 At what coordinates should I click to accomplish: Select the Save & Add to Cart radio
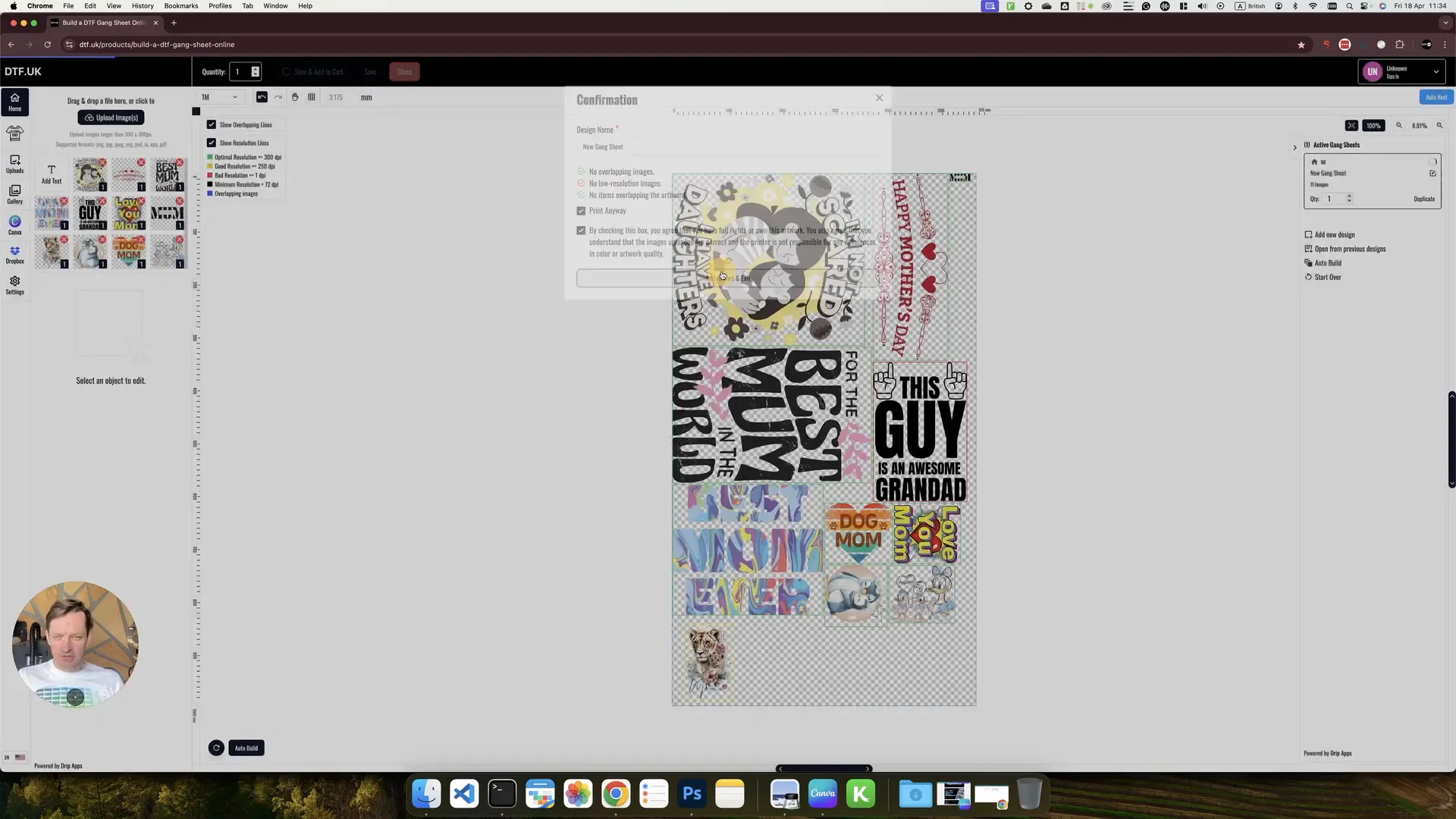pyautogui.click(x=286, y=72)
